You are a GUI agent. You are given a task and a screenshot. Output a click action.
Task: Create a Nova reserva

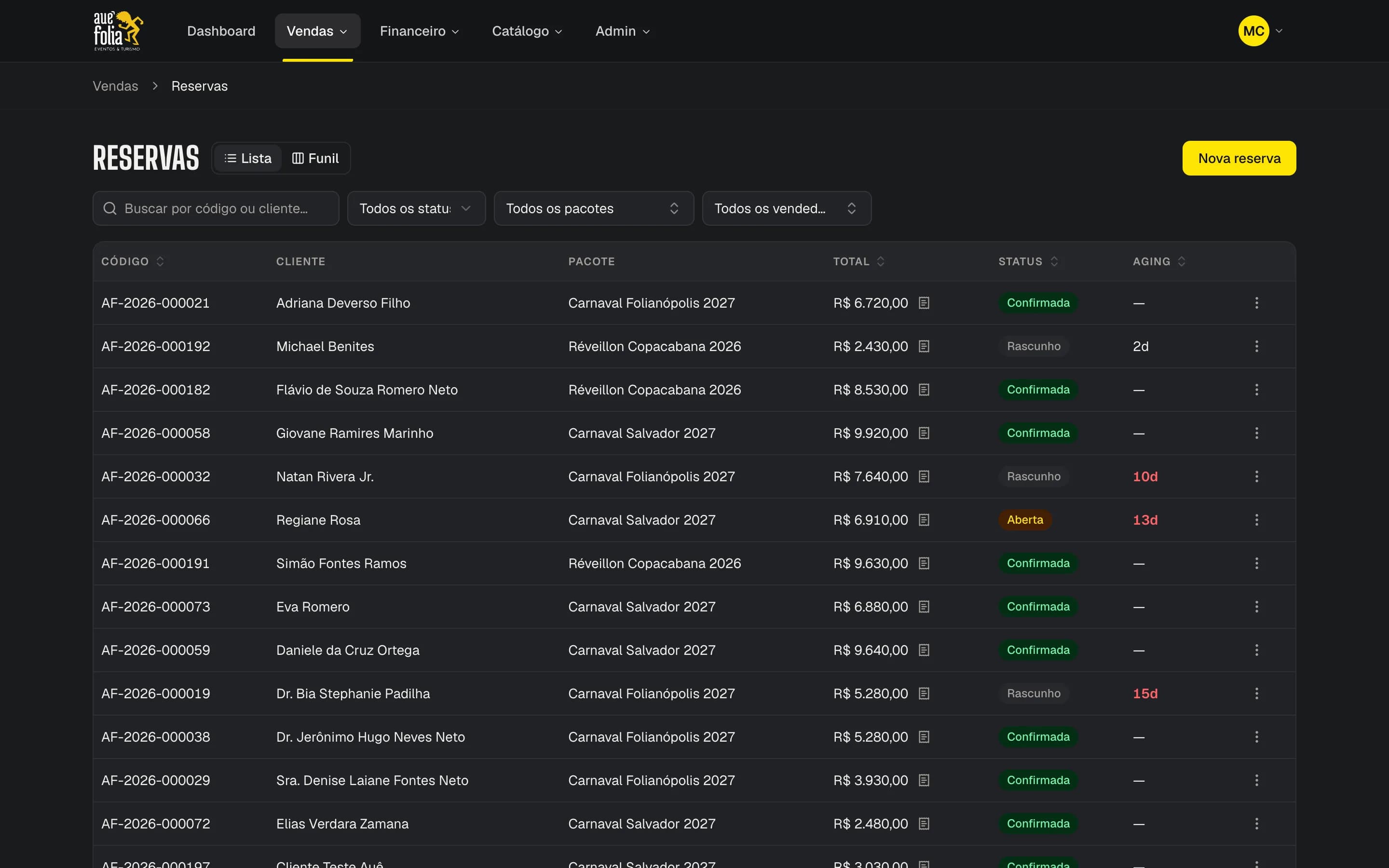click(x=1239, y=159)
